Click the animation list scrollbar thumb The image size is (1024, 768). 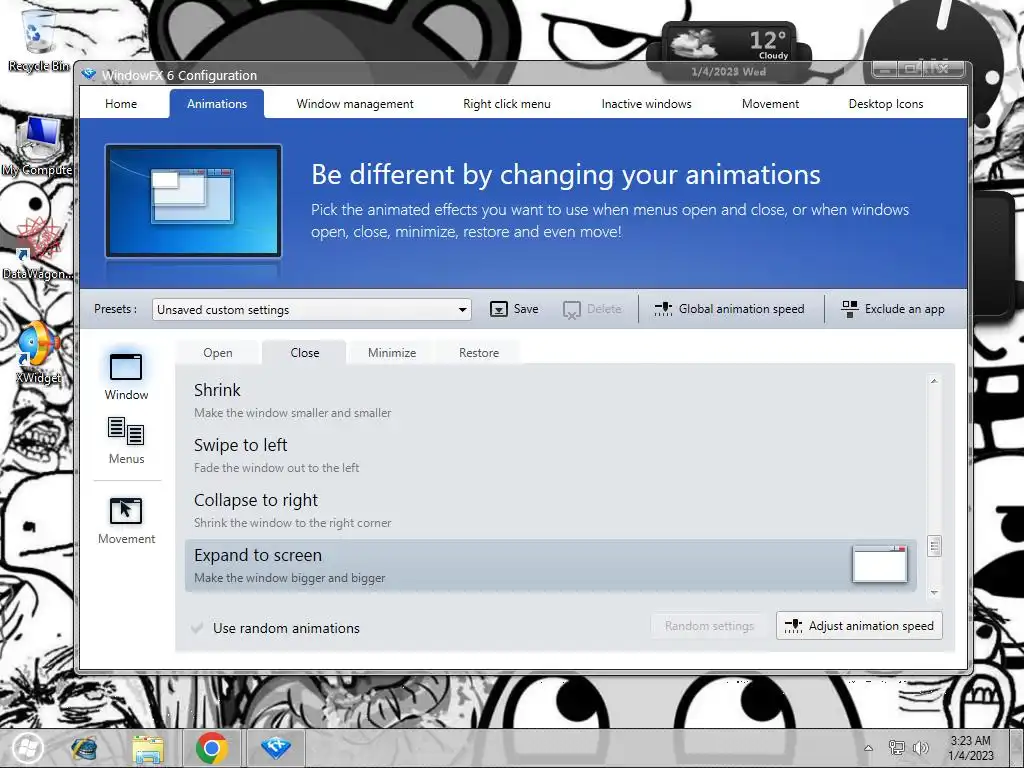(x=934, y=546)
